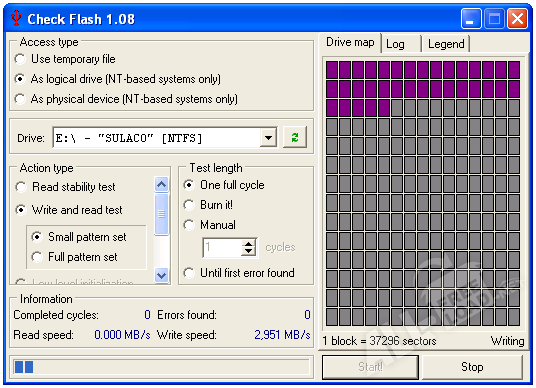Image resolution: width=536 pixels, height=388 pixels.
Task: Open the Legend tab
Action: click(446, 44)
